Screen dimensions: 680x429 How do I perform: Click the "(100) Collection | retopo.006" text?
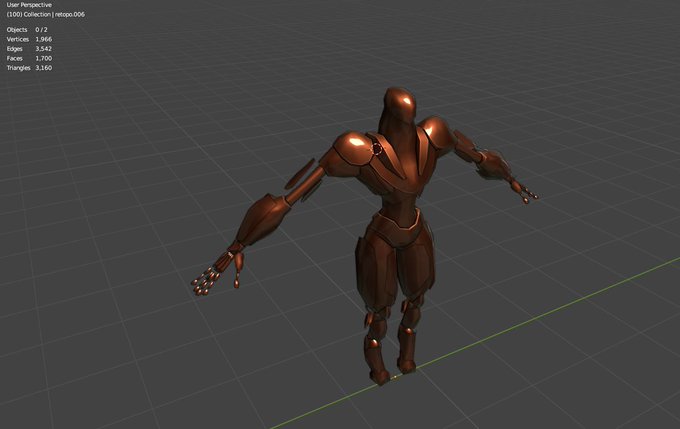click(46, 14)
